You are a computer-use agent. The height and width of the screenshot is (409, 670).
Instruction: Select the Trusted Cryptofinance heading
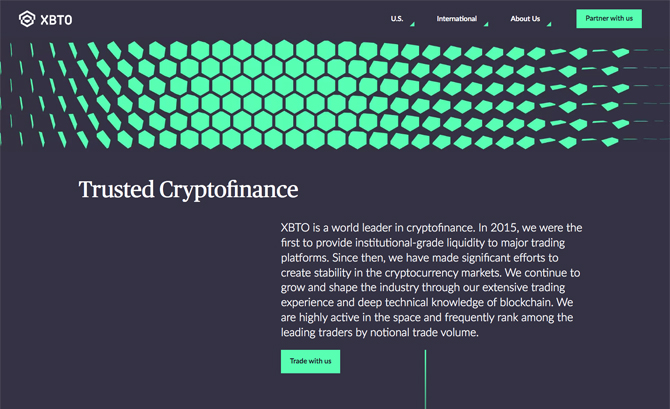188,190
